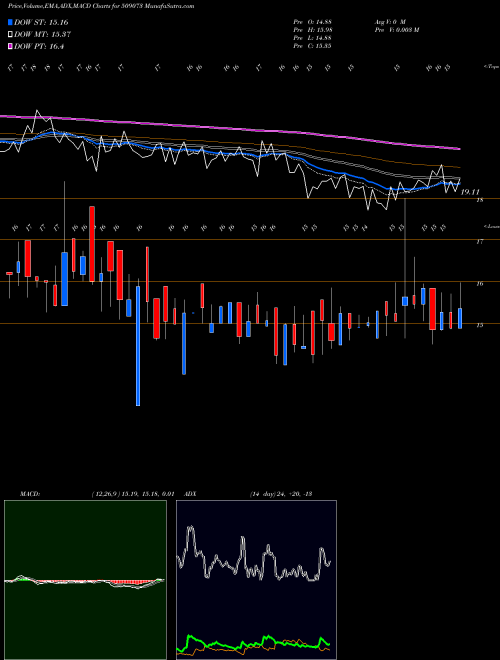Click the ADX '(14 day) 24, +20, -18' text
The height and width of the screenshot is (660, 500).
click(x=281, y=494)
